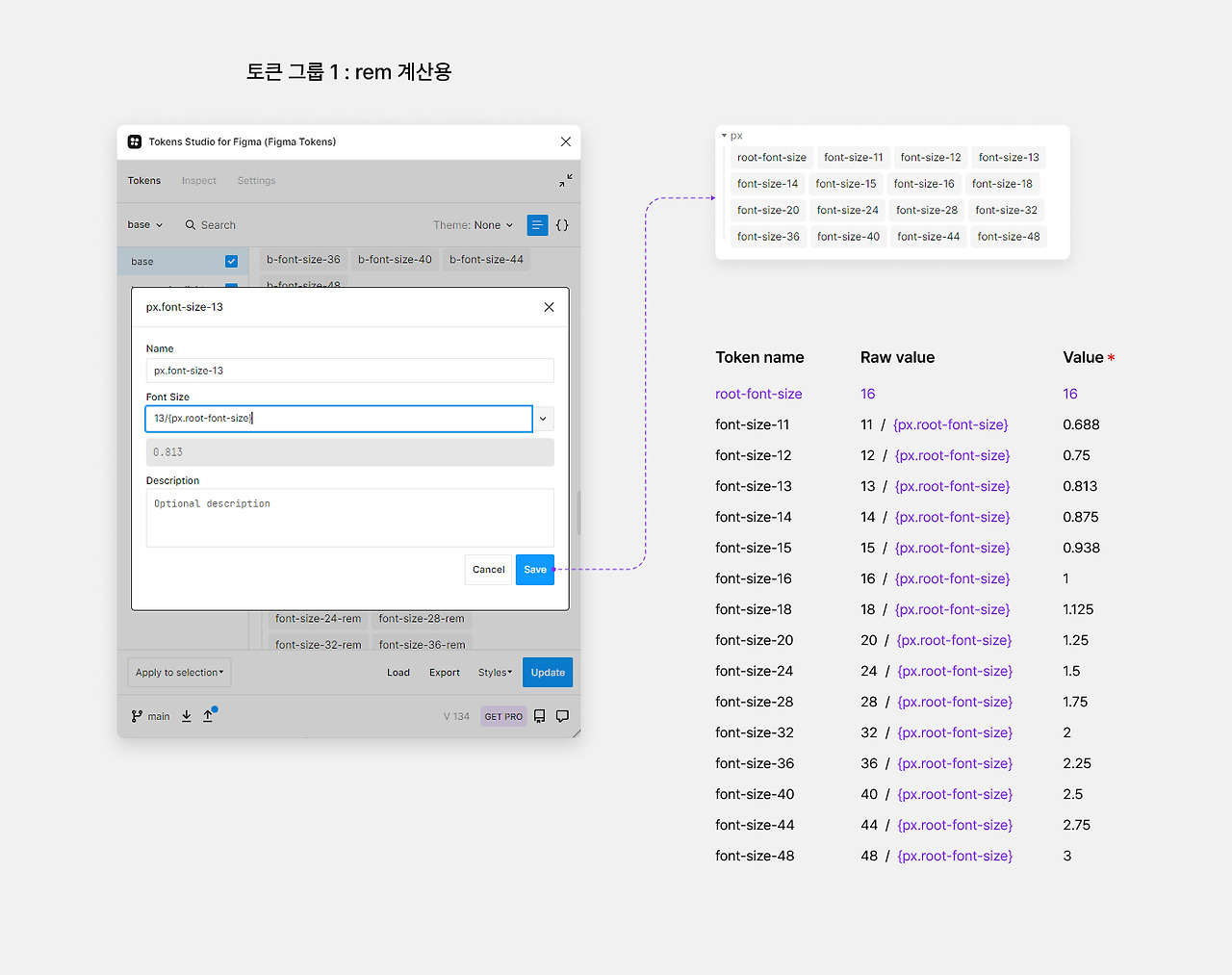This screenshot has height=975, width=1232.
Task: Click the Save button
Action: pos(535,570)
